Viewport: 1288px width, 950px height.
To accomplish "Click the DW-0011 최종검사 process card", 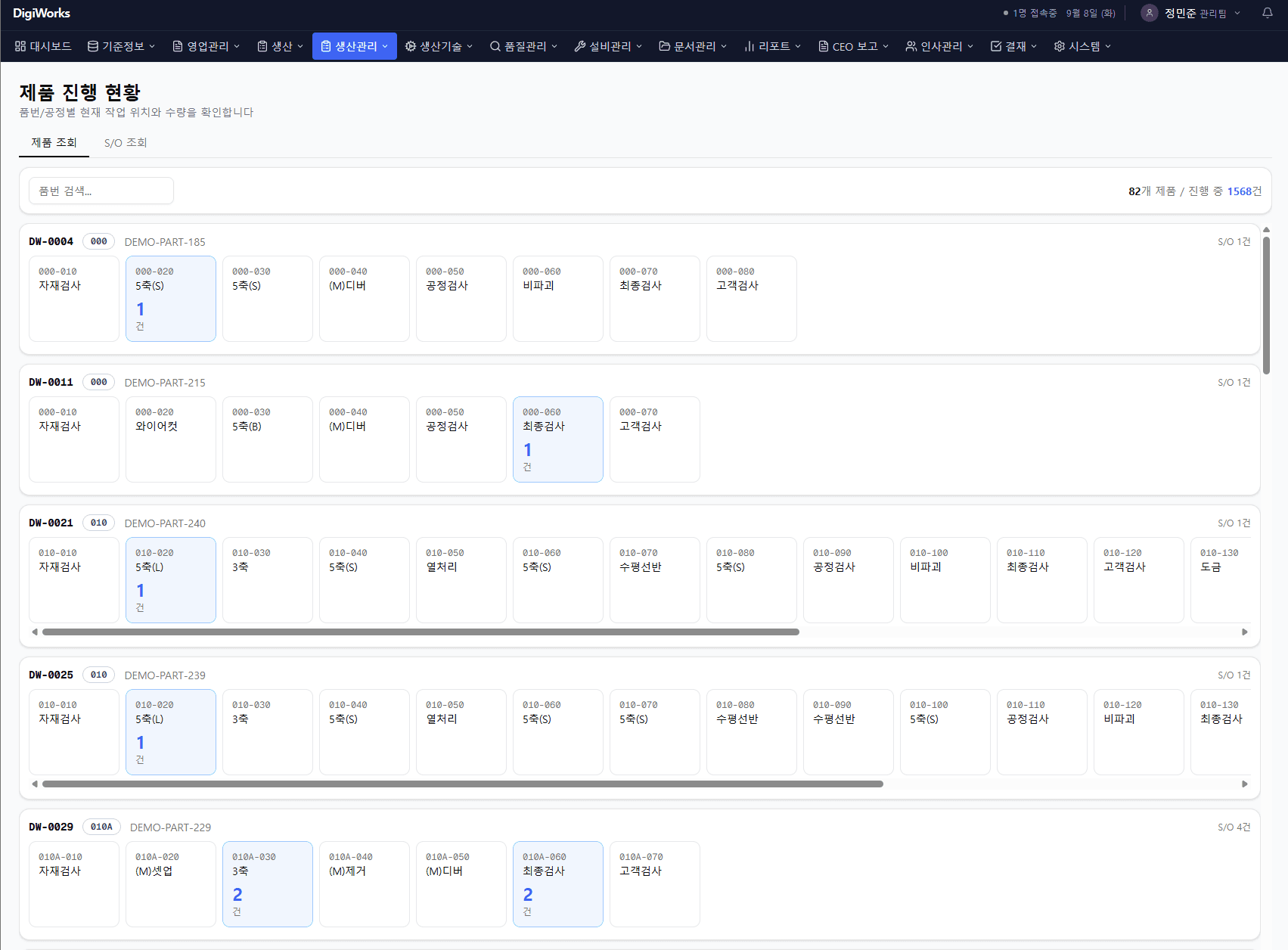I will click(x=558, y=439).
